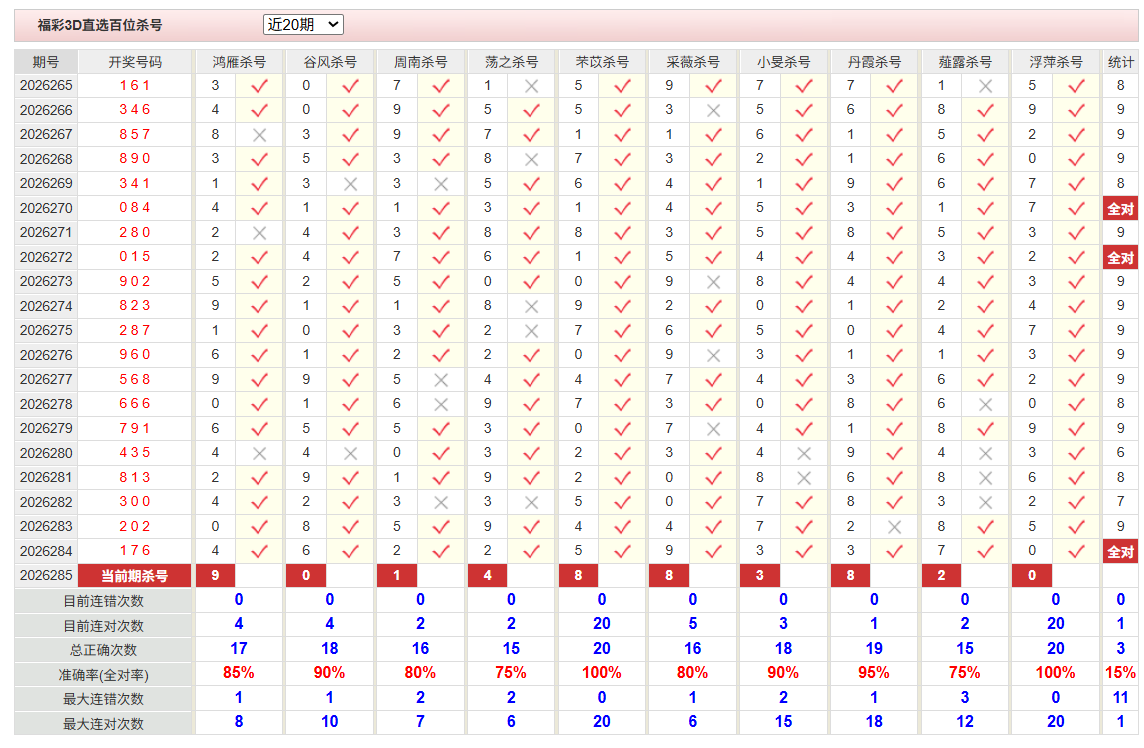The height and width of the screenshot is (748, 1144).
Task: Click period number 2026275
Action: pyautogui.click(x=46, y=331)
